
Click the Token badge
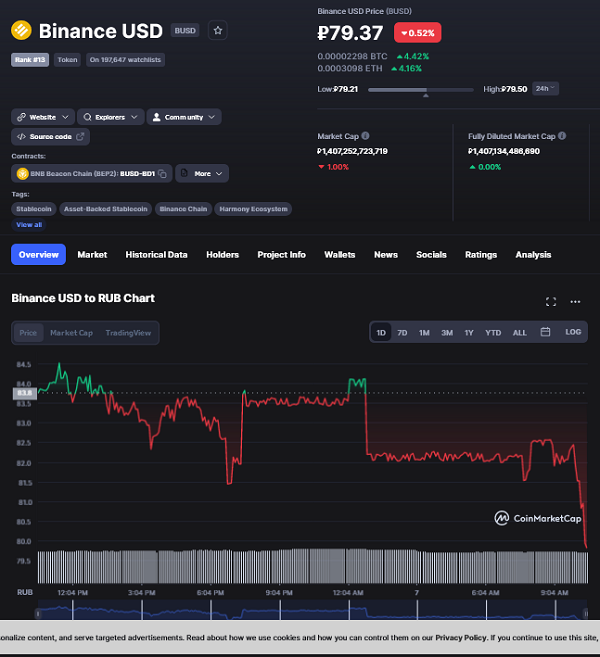point(67,59)
